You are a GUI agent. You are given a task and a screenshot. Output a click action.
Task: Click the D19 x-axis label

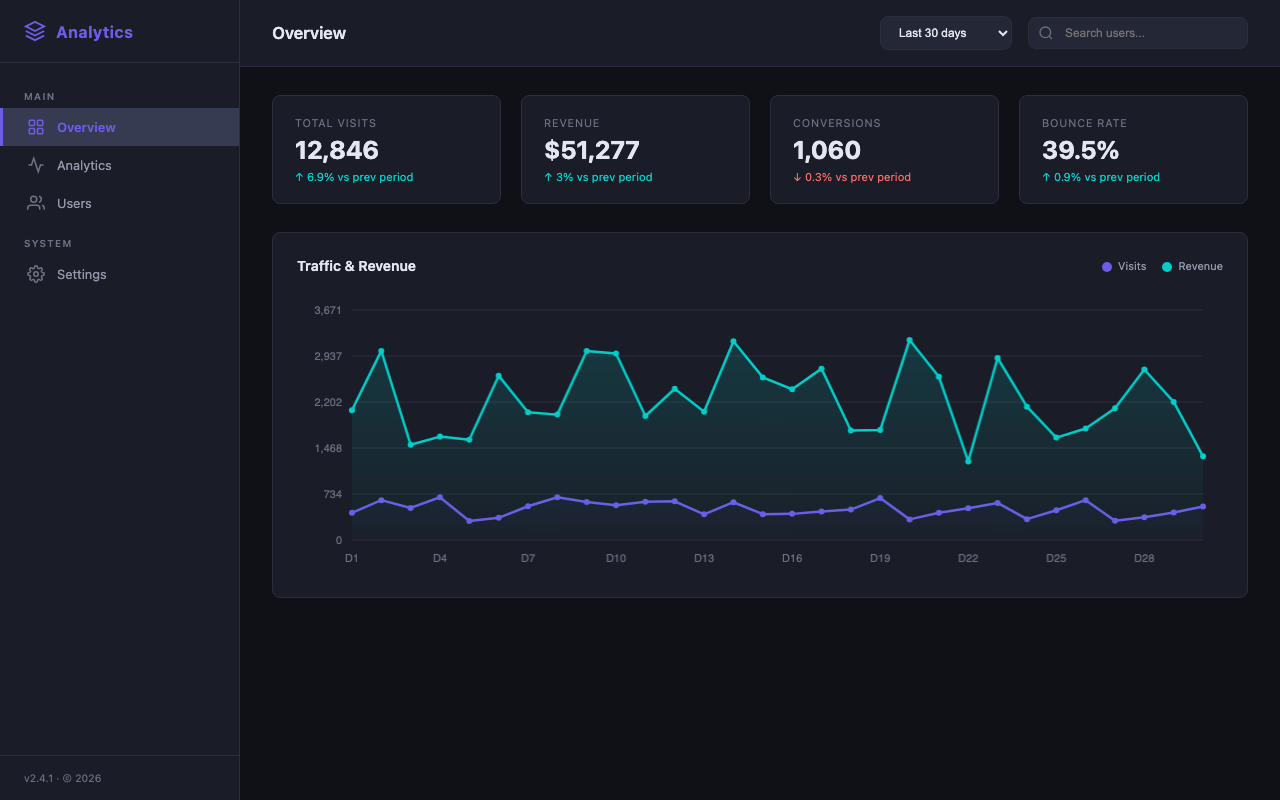pyautogui.click(x=880, y=558)
